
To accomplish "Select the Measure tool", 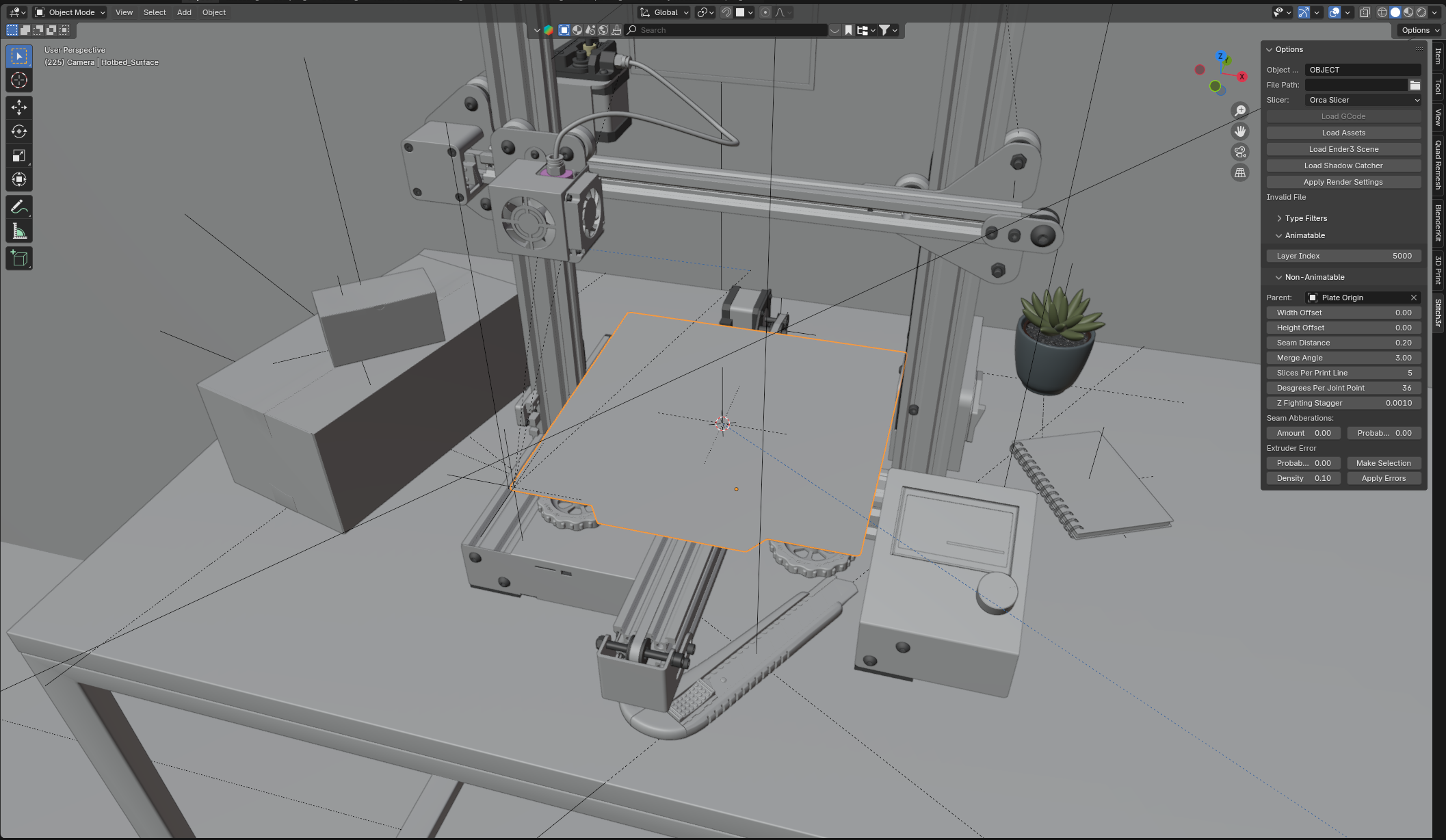I will coord(19,232).
